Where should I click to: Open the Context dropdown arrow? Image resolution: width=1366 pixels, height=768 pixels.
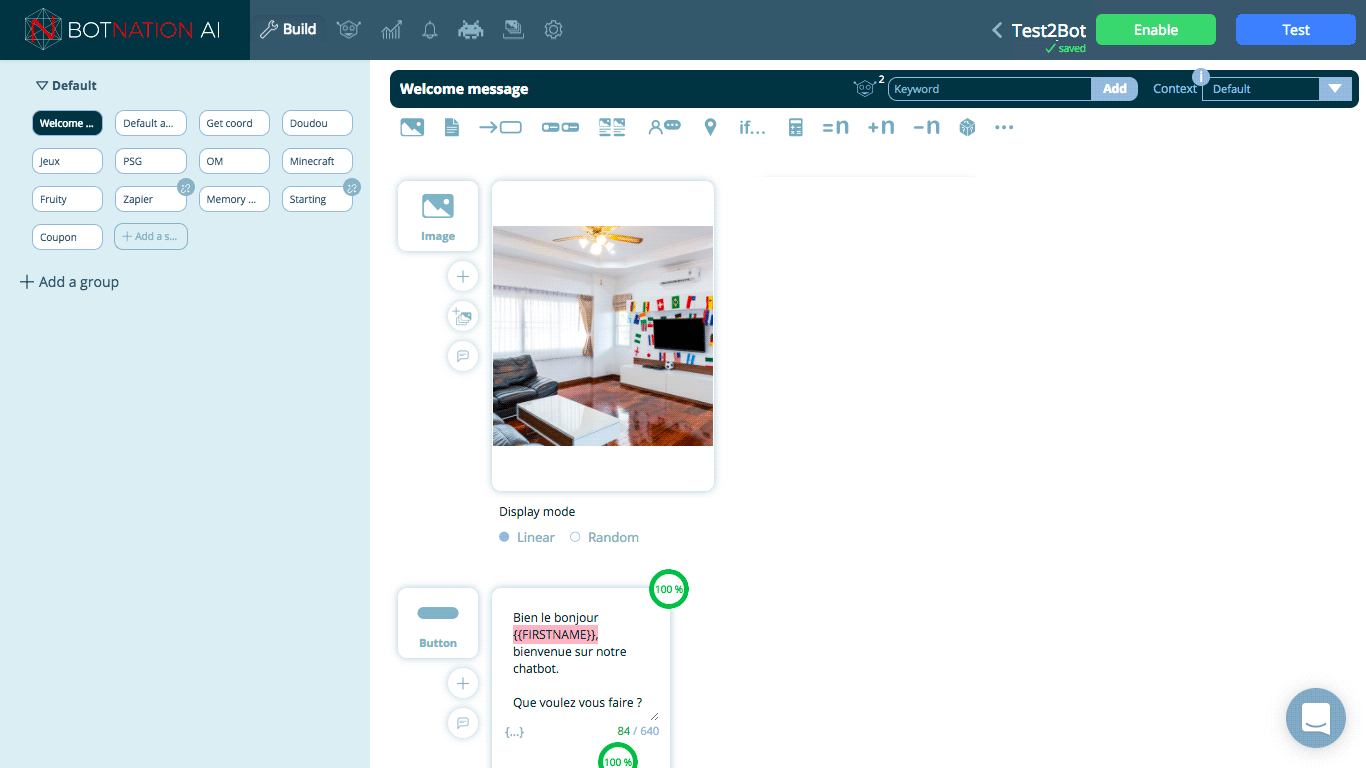click(1334, 88)
